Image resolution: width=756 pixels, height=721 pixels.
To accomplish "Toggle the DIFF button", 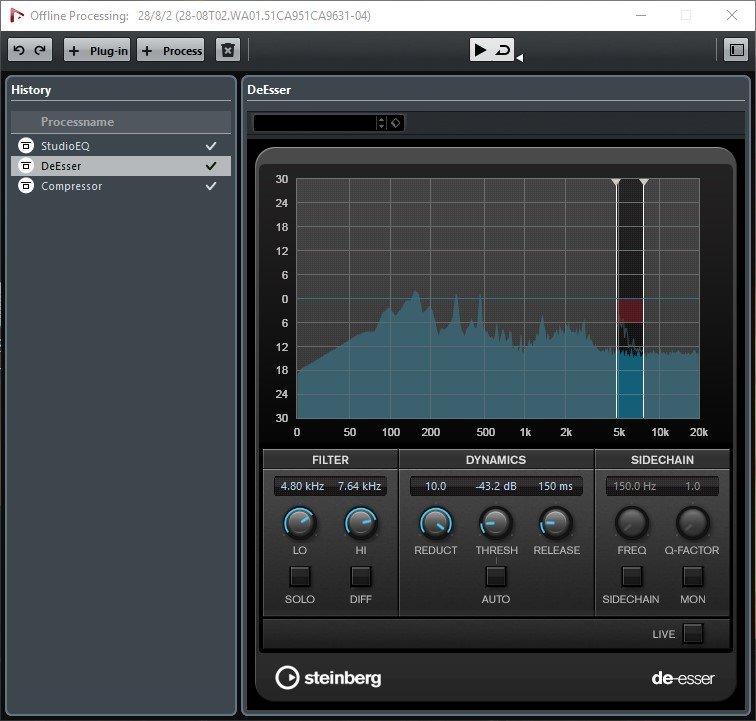I will click(361, 576).
